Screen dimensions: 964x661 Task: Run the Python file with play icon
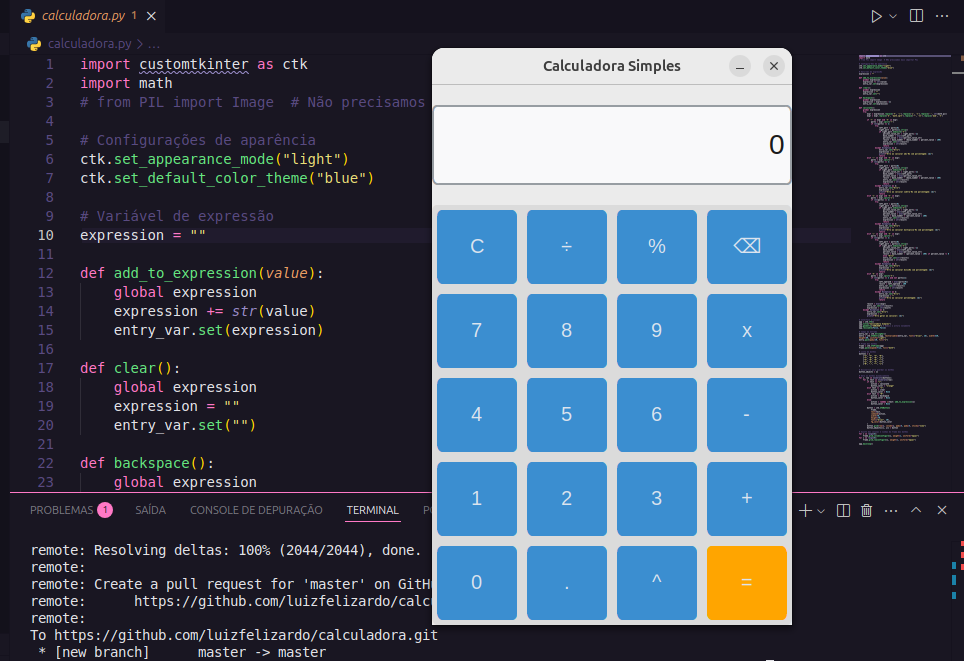[876, 16]
